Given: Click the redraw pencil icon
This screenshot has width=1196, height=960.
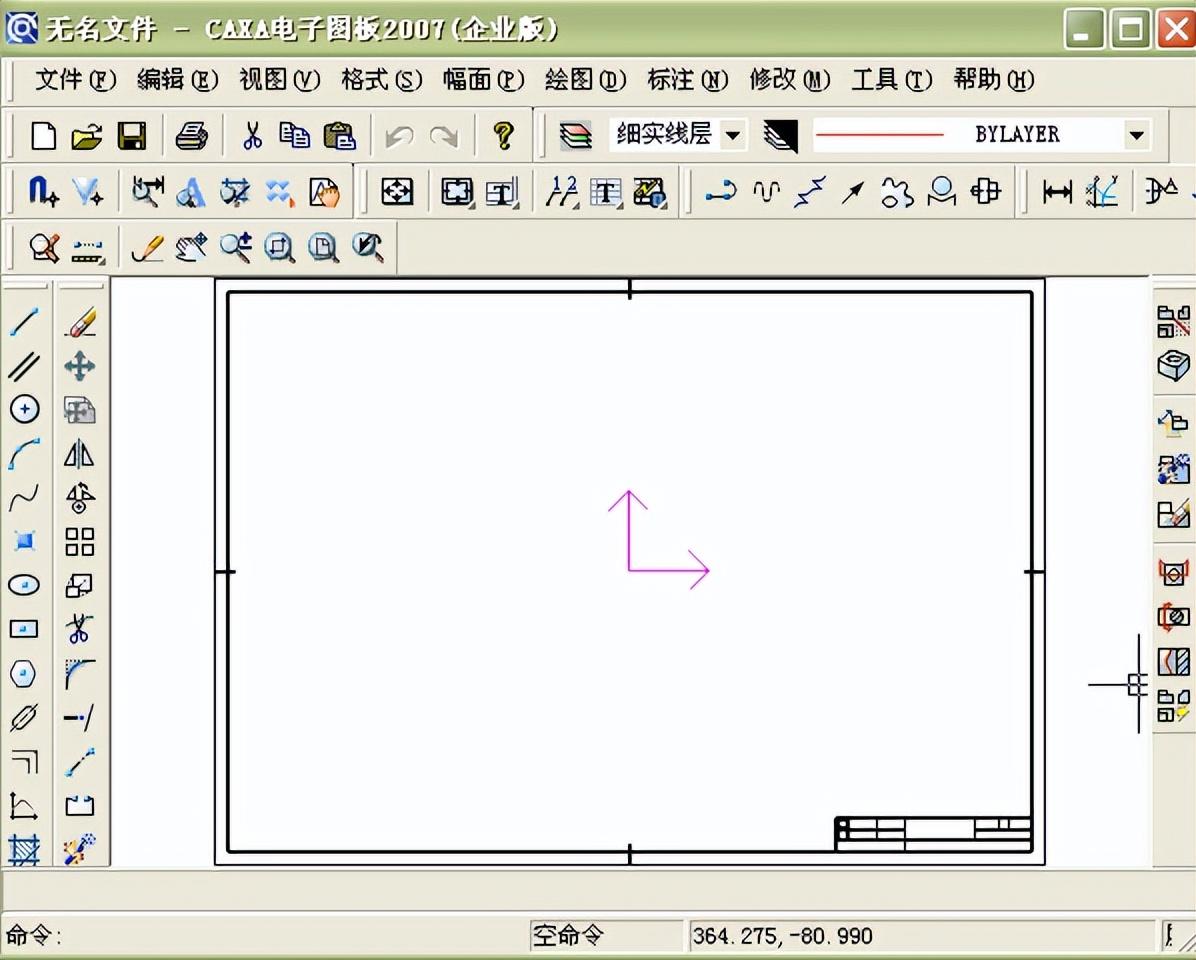Looking at the screenshot, I should point(147,248).
